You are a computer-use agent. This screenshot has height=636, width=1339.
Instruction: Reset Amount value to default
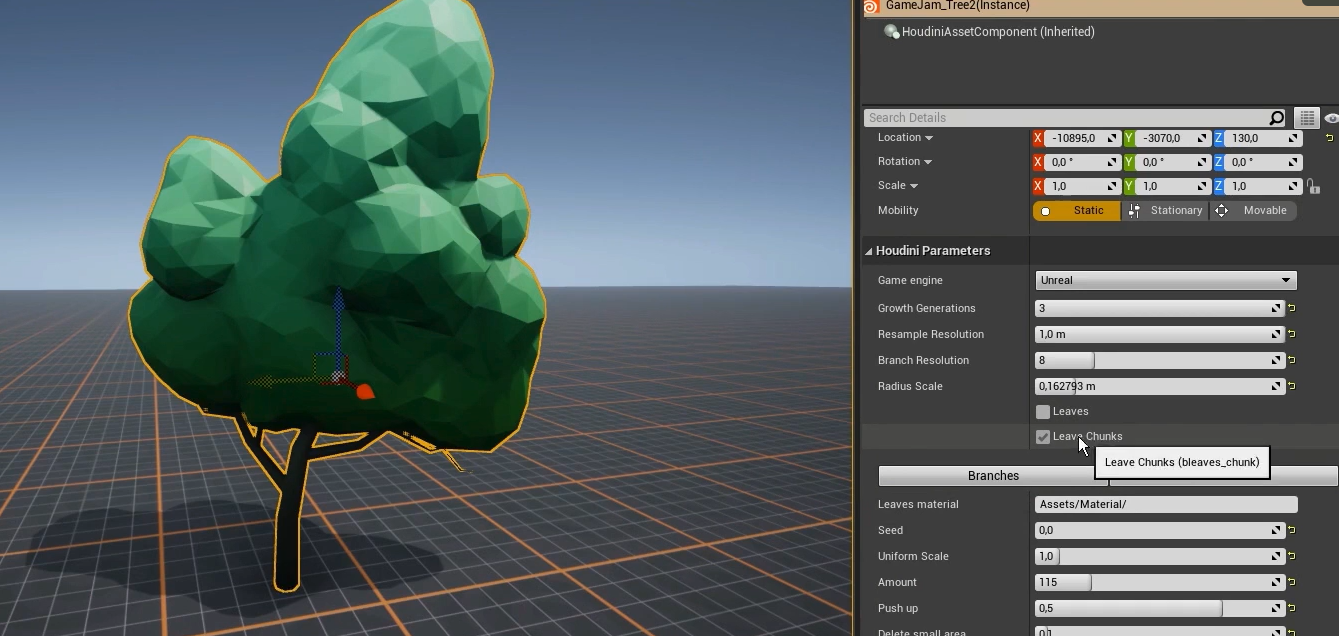(x=1292, y=582)
